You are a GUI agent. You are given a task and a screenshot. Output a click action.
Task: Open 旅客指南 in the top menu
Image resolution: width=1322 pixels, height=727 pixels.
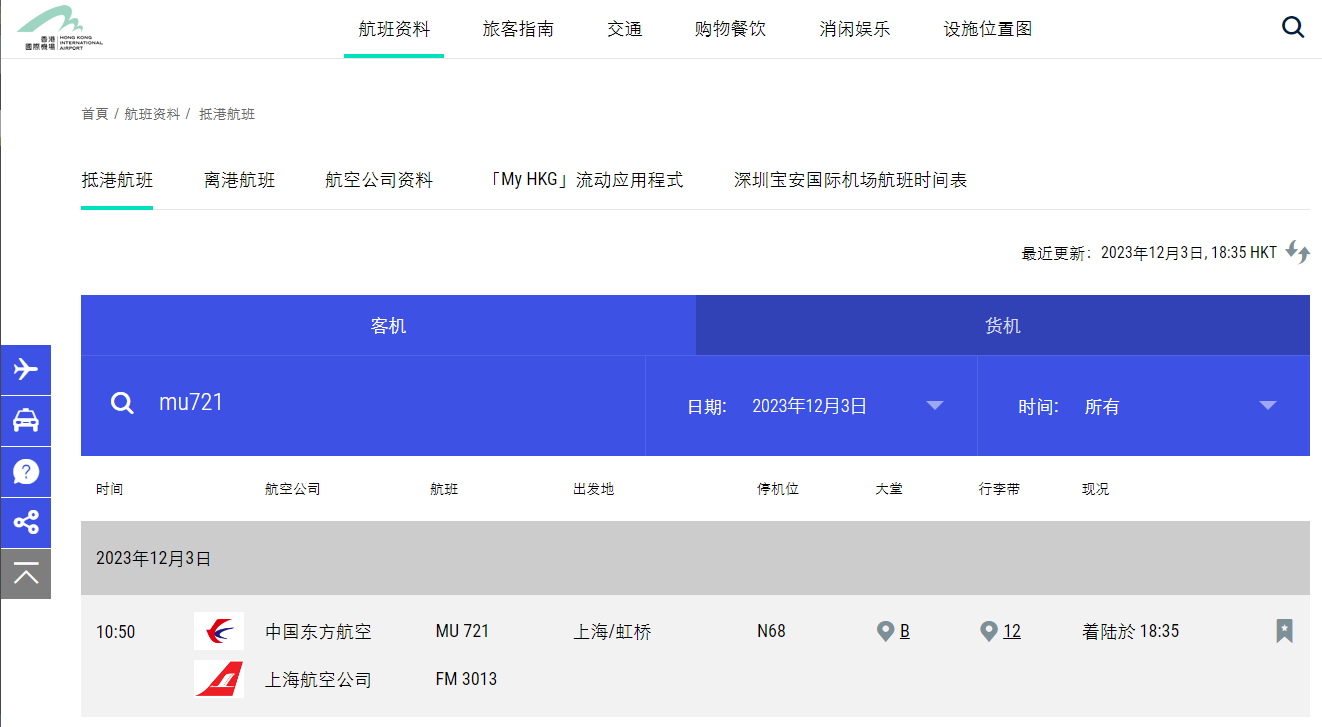pyautogui.click(x=518, y=29)
